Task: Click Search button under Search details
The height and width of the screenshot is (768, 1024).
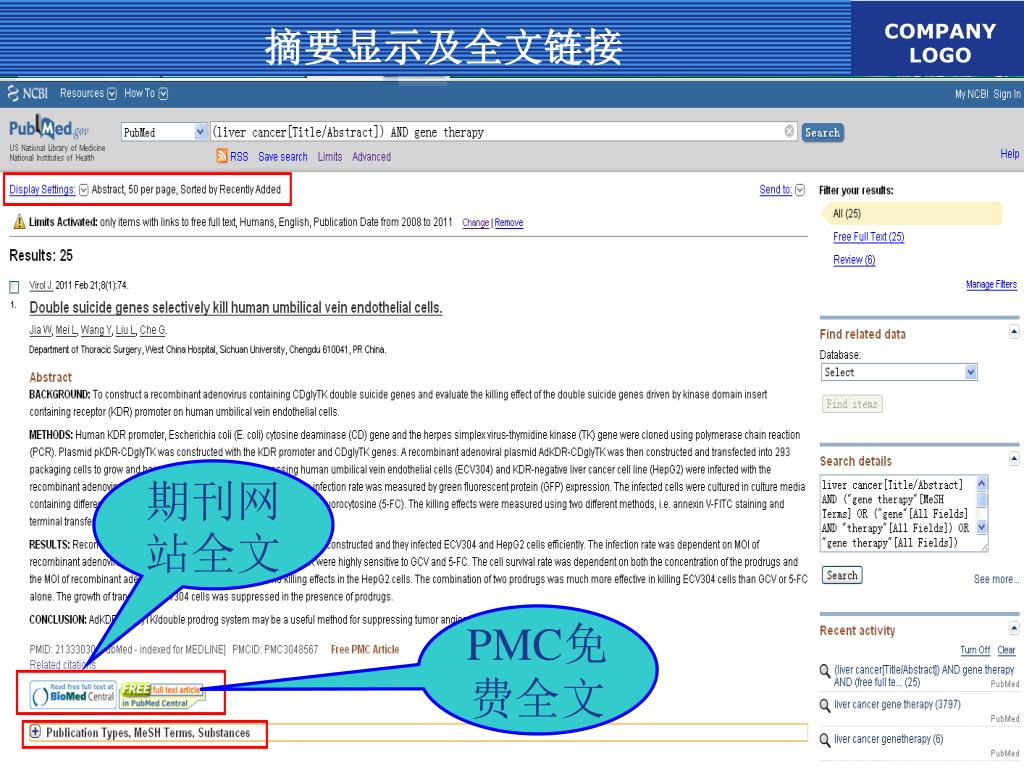Action: (842, 575)
